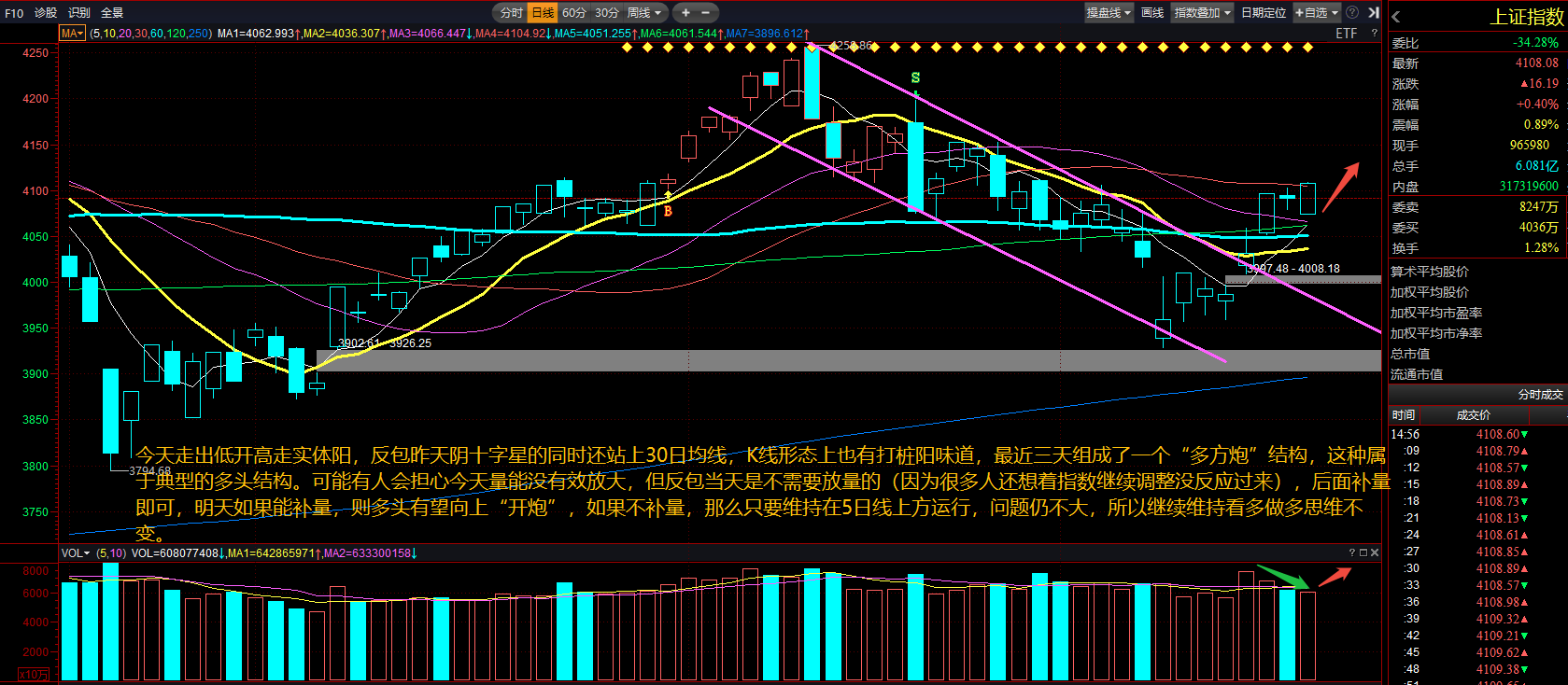Viewport: 1568px width, 685px height.
Task: Open the 识别 menu item
Action: click(x=79, y=12)
